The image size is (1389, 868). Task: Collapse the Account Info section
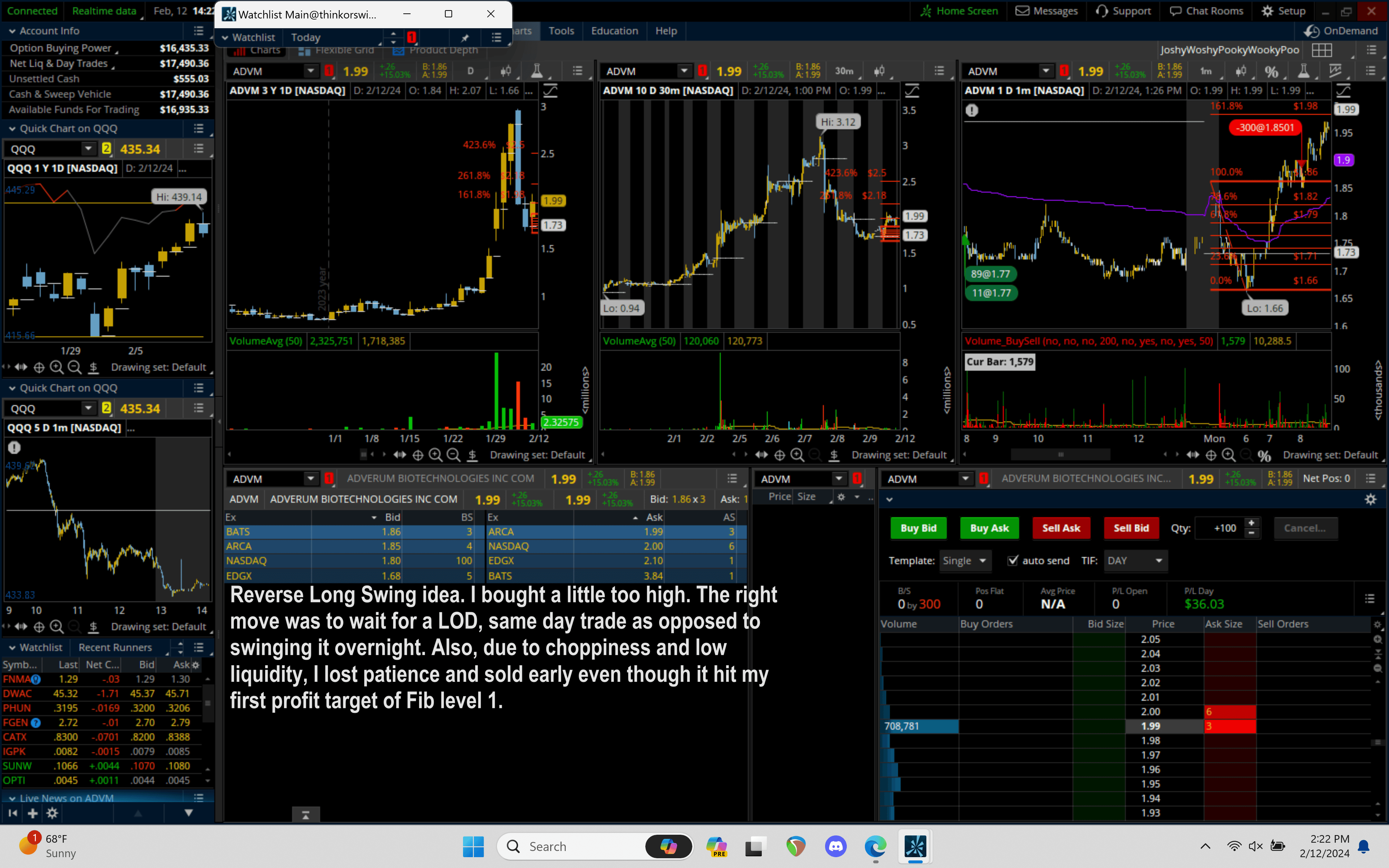click(12, 31)
